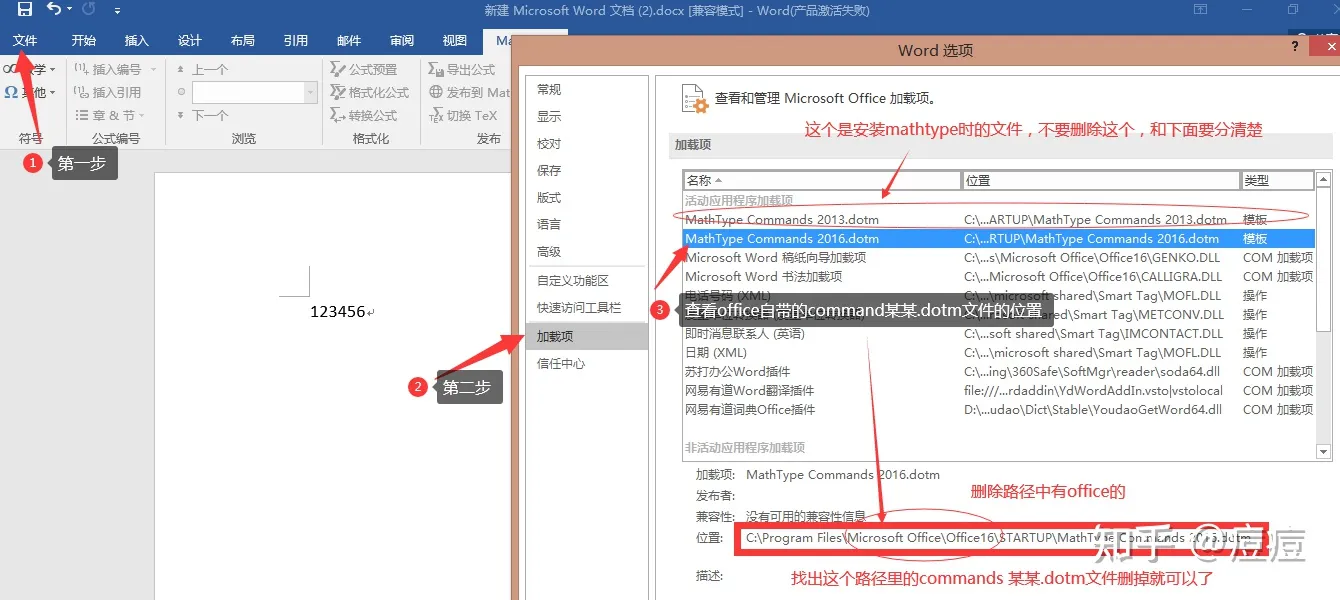The height and width of the screenshot is (600, 1340).
Task: Open Customize Quick Access Toolbar dropdown
Action: (118, 11)
